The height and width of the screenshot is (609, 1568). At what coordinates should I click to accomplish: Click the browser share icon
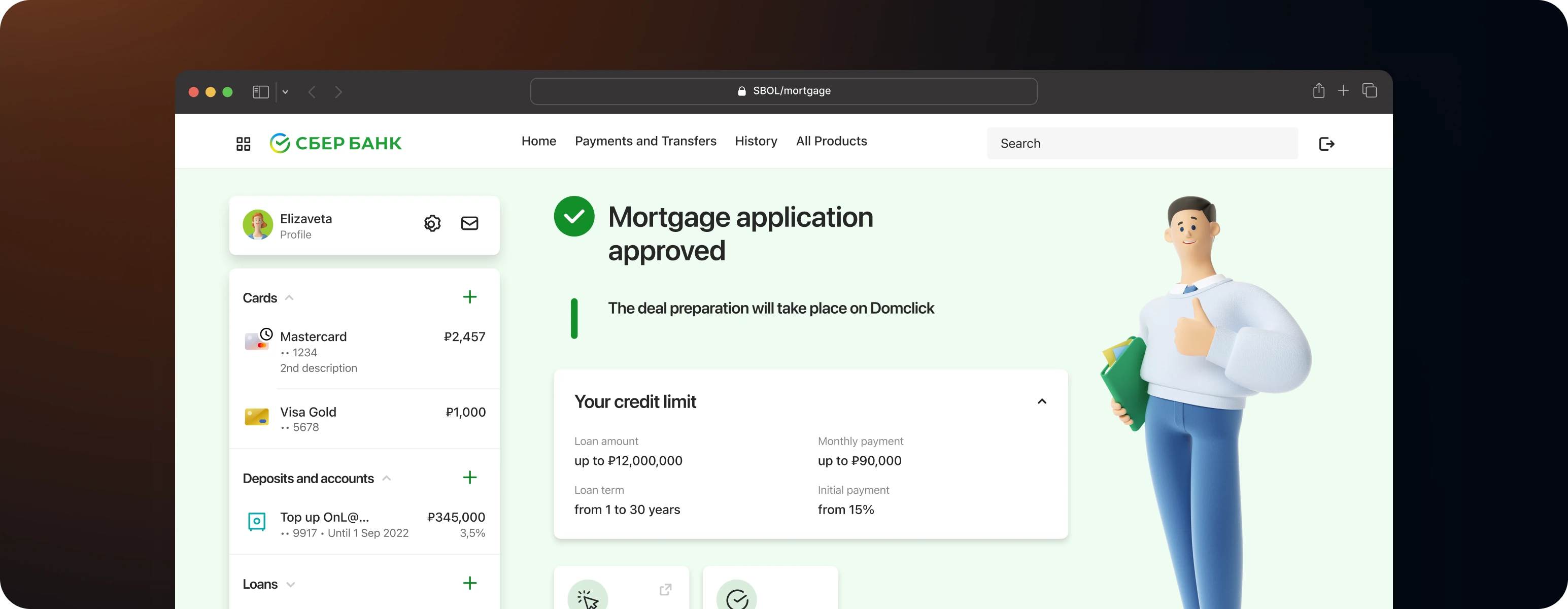pyautogui.click(x=1318, y=91)
